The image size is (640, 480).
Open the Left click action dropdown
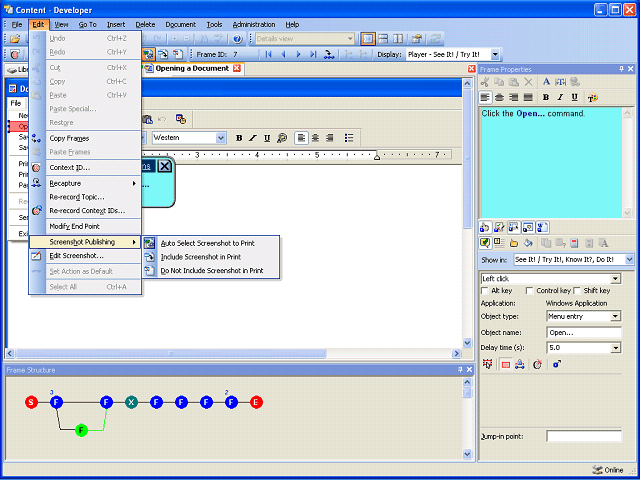(616, 279)
